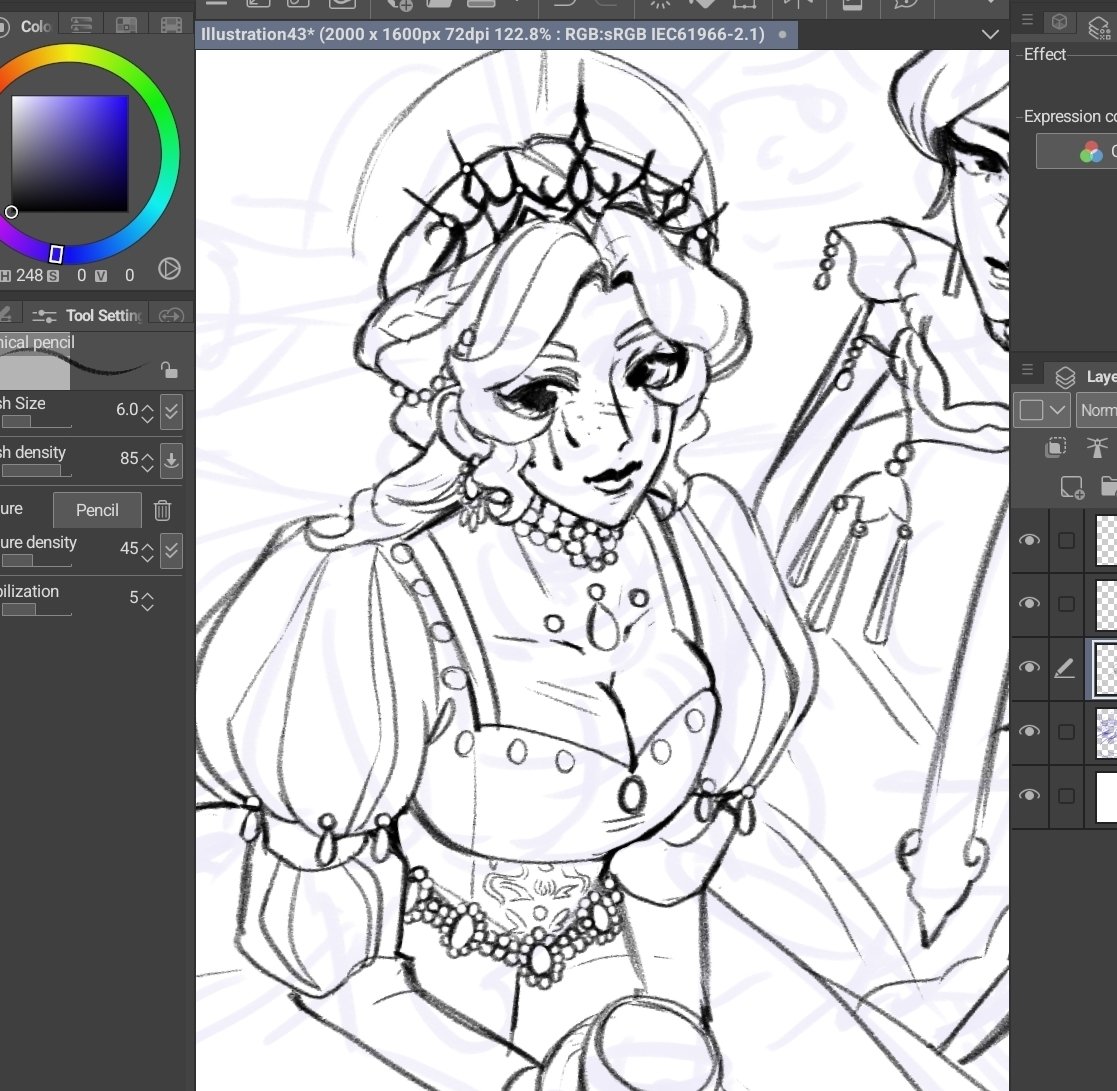Click the hue value 248
The image size is (1117, 1091).
(x=29, y=275)
